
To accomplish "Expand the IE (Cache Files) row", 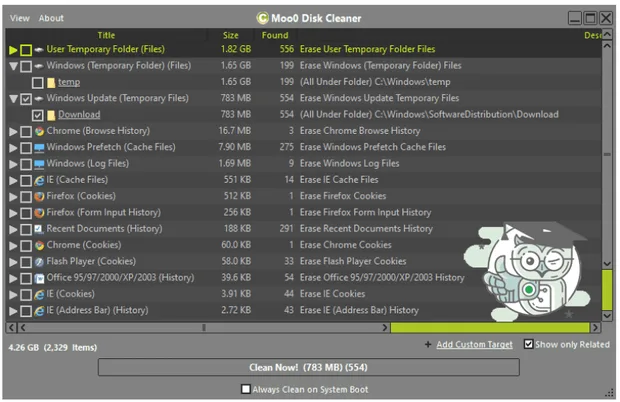I will pos(13,180).
